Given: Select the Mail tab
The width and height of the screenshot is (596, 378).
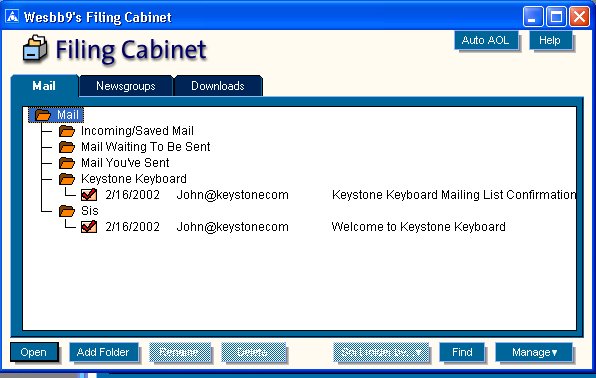Looking at the screenshot, I should coord(44,86).
